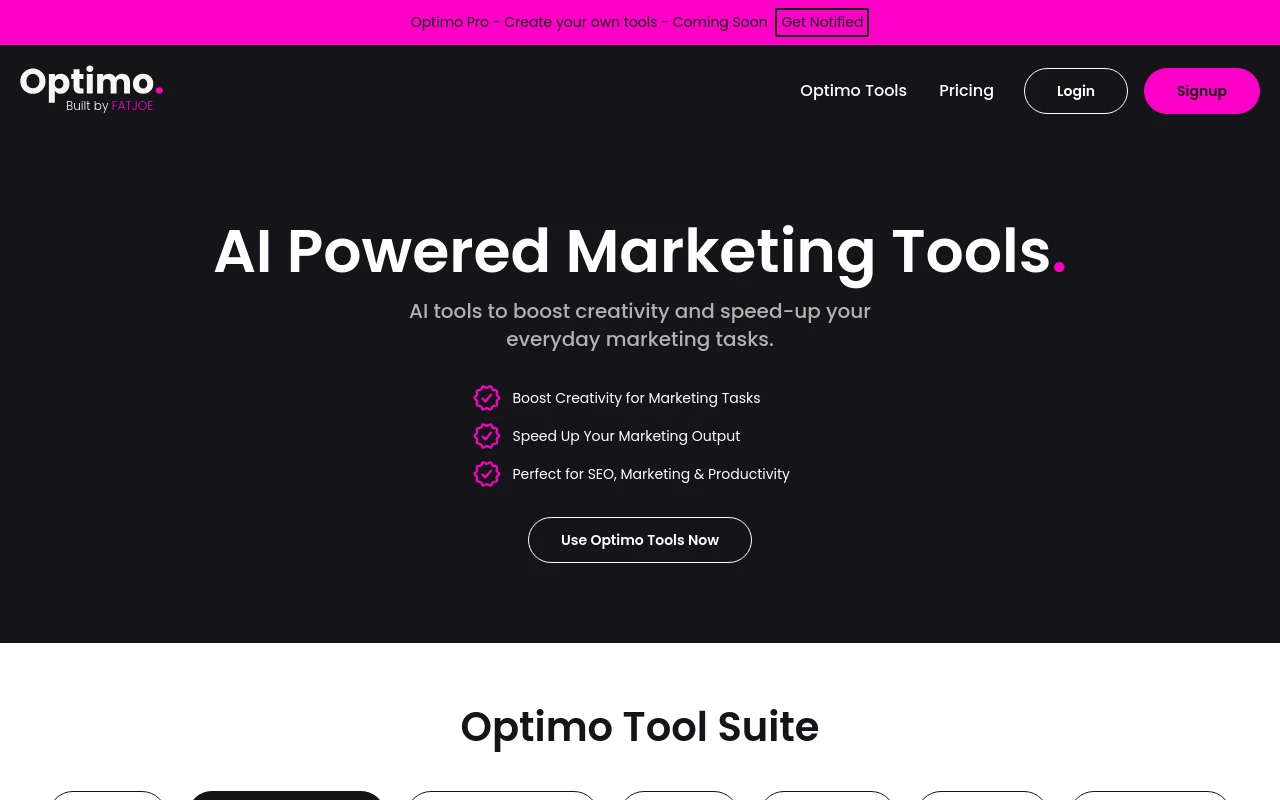Viewport: 1280px width, 800px height.
Task: Click the pink Signup button
Action: pos(1201,91)
